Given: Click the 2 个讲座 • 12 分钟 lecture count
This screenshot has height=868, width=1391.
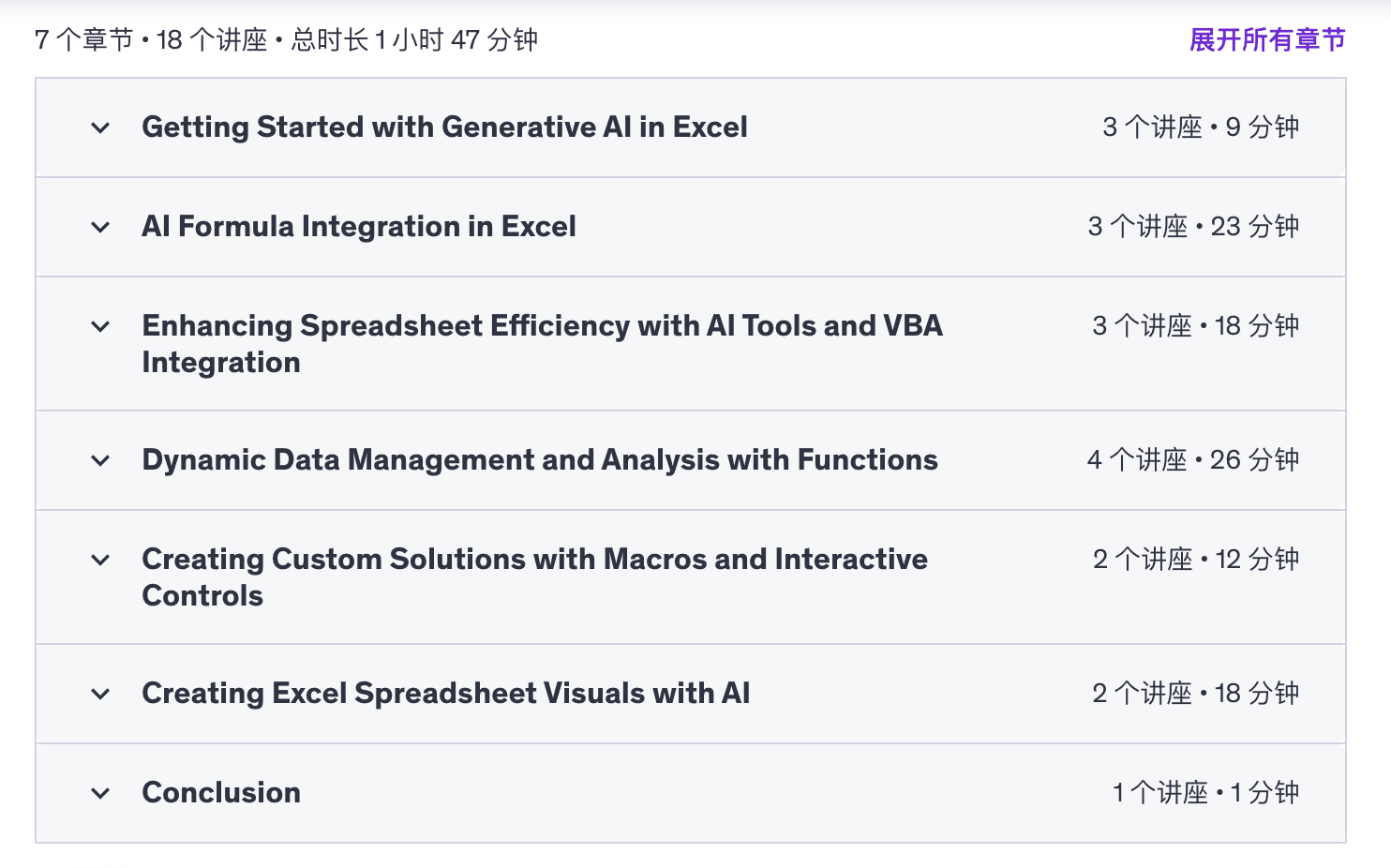Looking at the screenshot, I should tap(1195, 559).
